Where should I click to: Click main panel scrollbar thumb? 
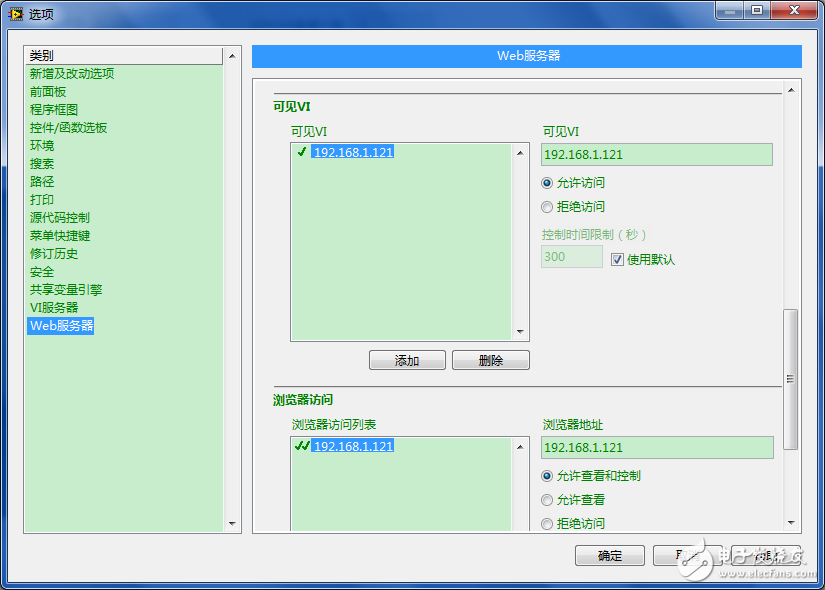790,379
